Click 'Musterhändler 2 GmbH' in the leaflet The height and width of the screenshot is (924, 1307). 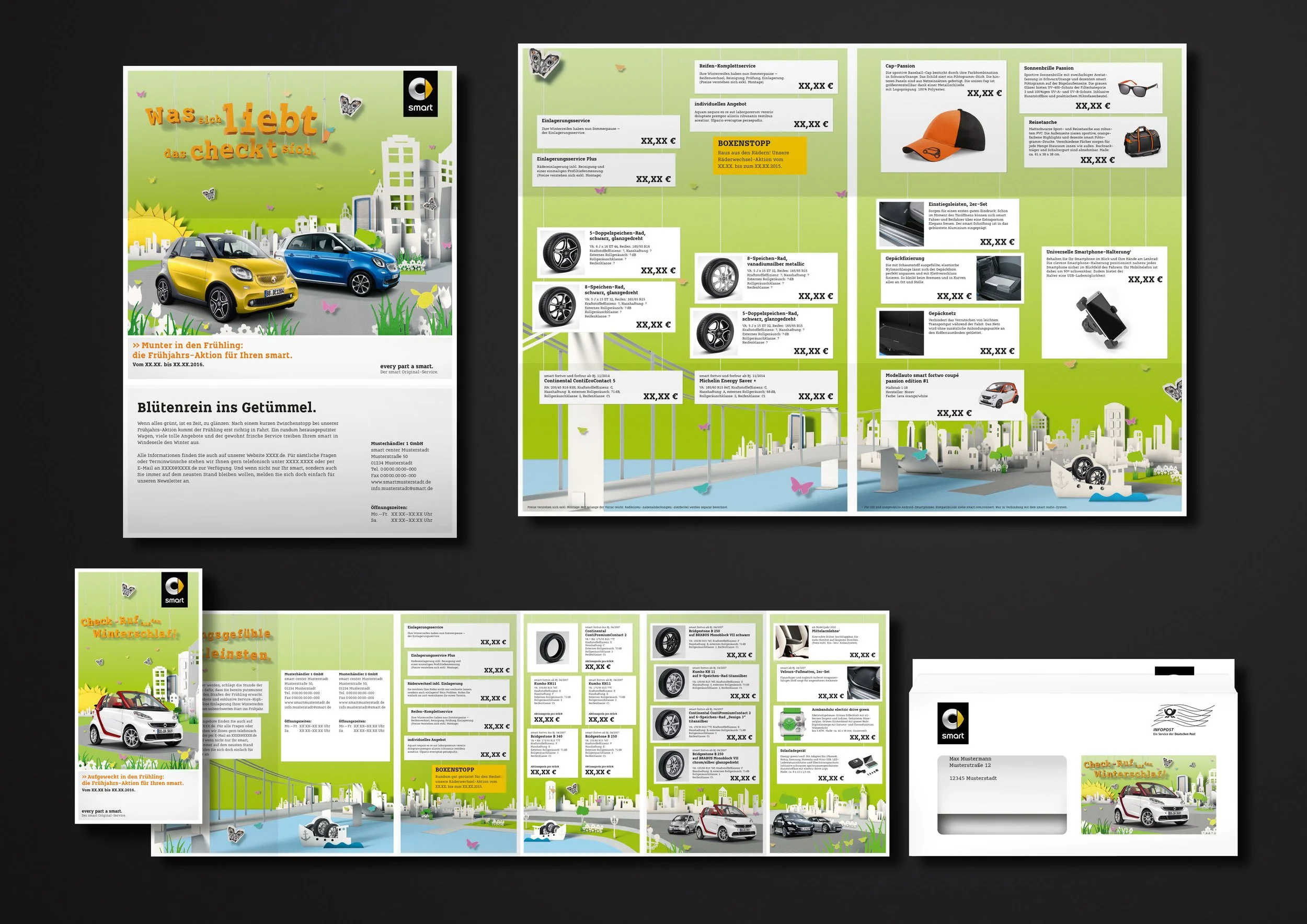click(x=360, y=674)
